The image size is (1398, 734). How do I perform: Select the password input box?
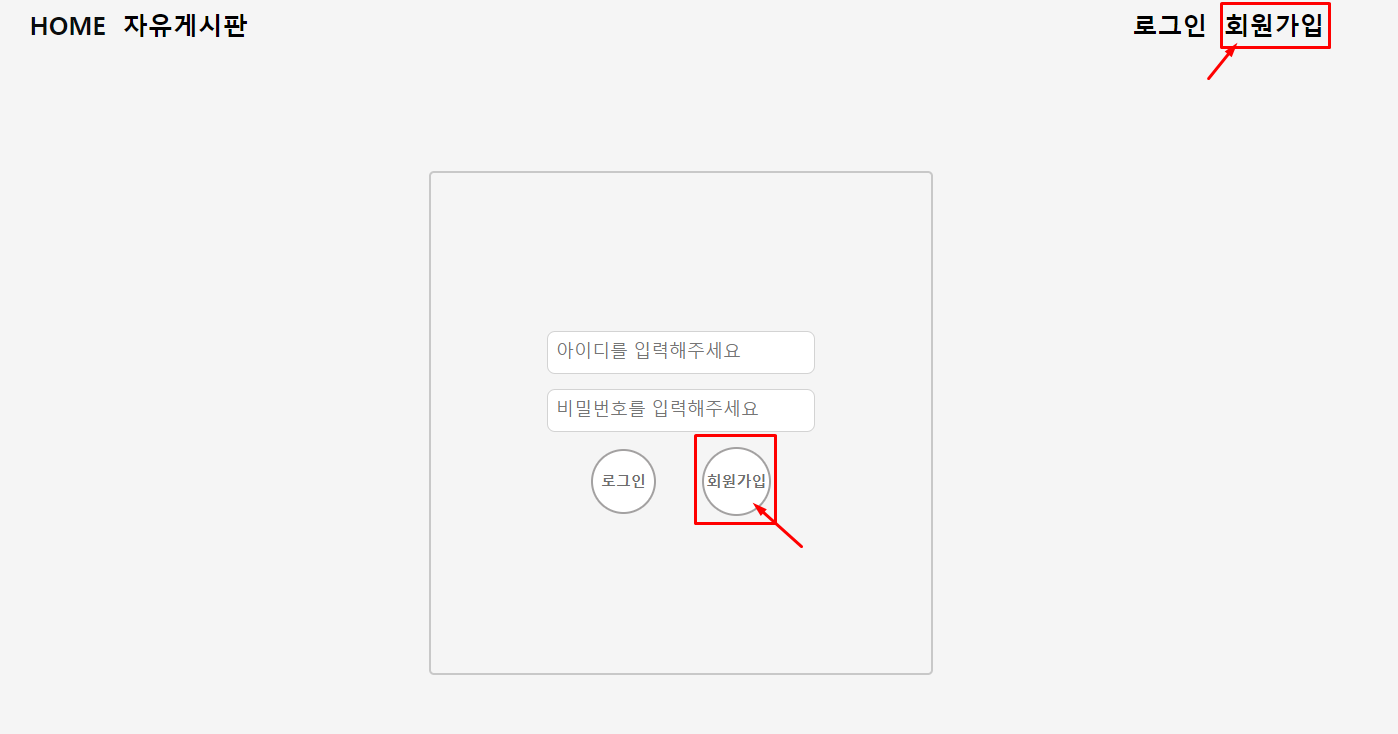681,410
